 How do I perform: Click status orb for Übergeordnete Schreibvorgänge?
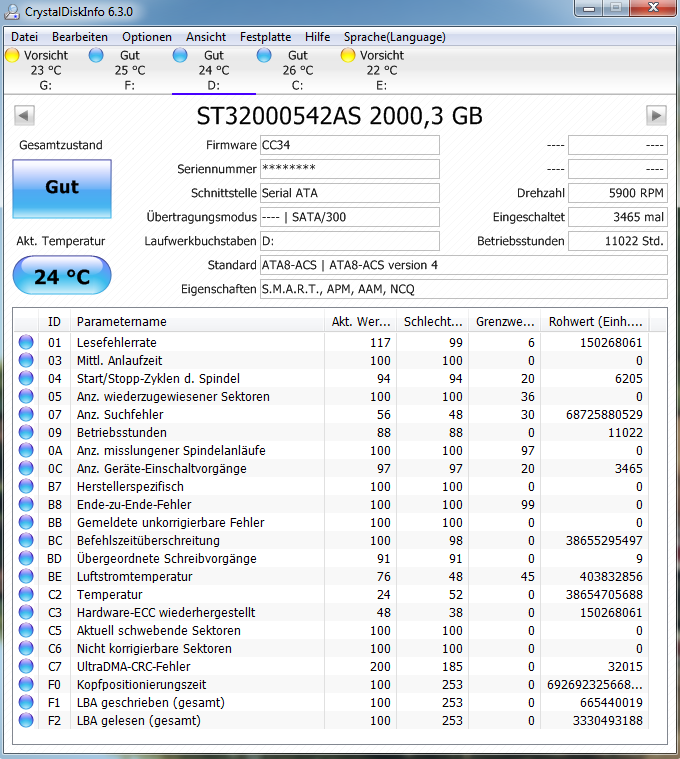(x=26, y=558)
